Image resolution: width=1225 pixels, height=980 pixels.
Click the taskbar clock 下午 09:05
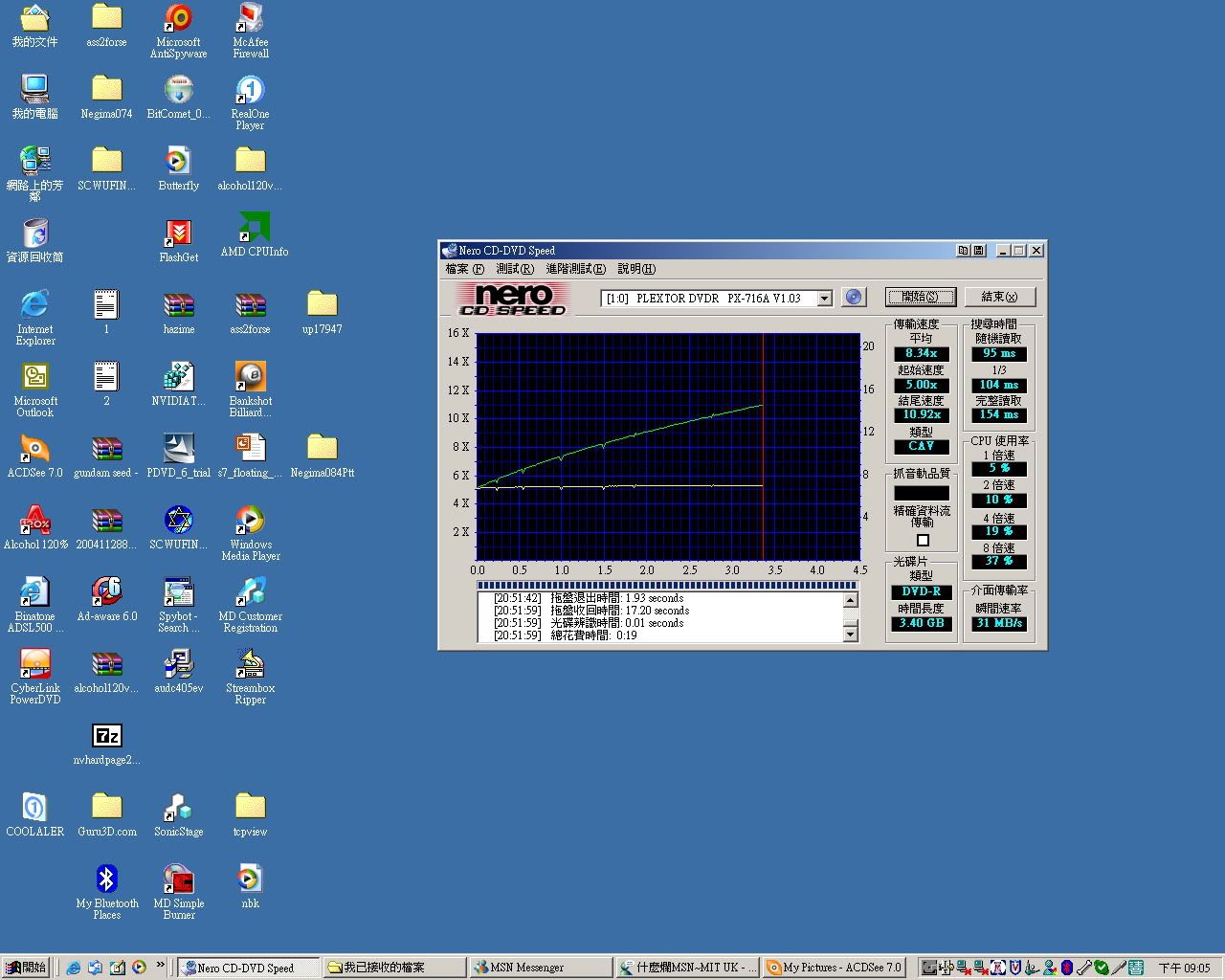1184,968
